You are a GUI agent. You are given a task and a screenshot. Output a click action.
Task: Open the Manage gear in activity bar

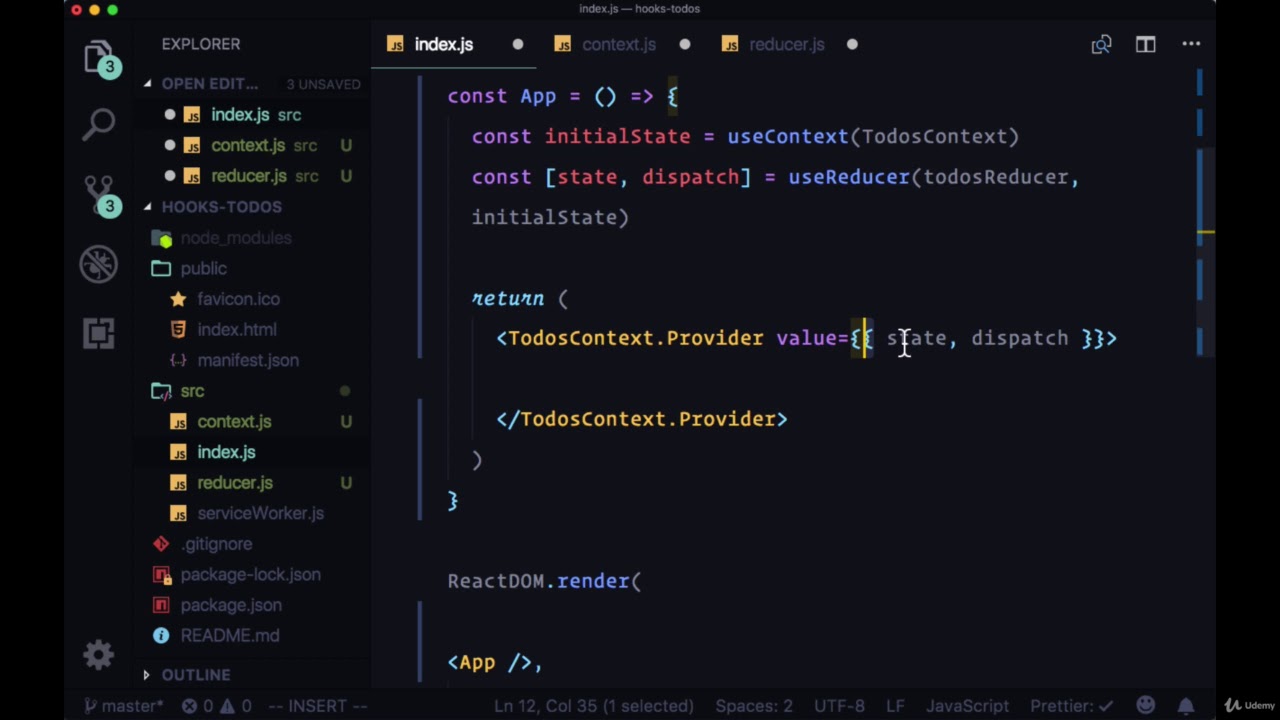[99, 655]
